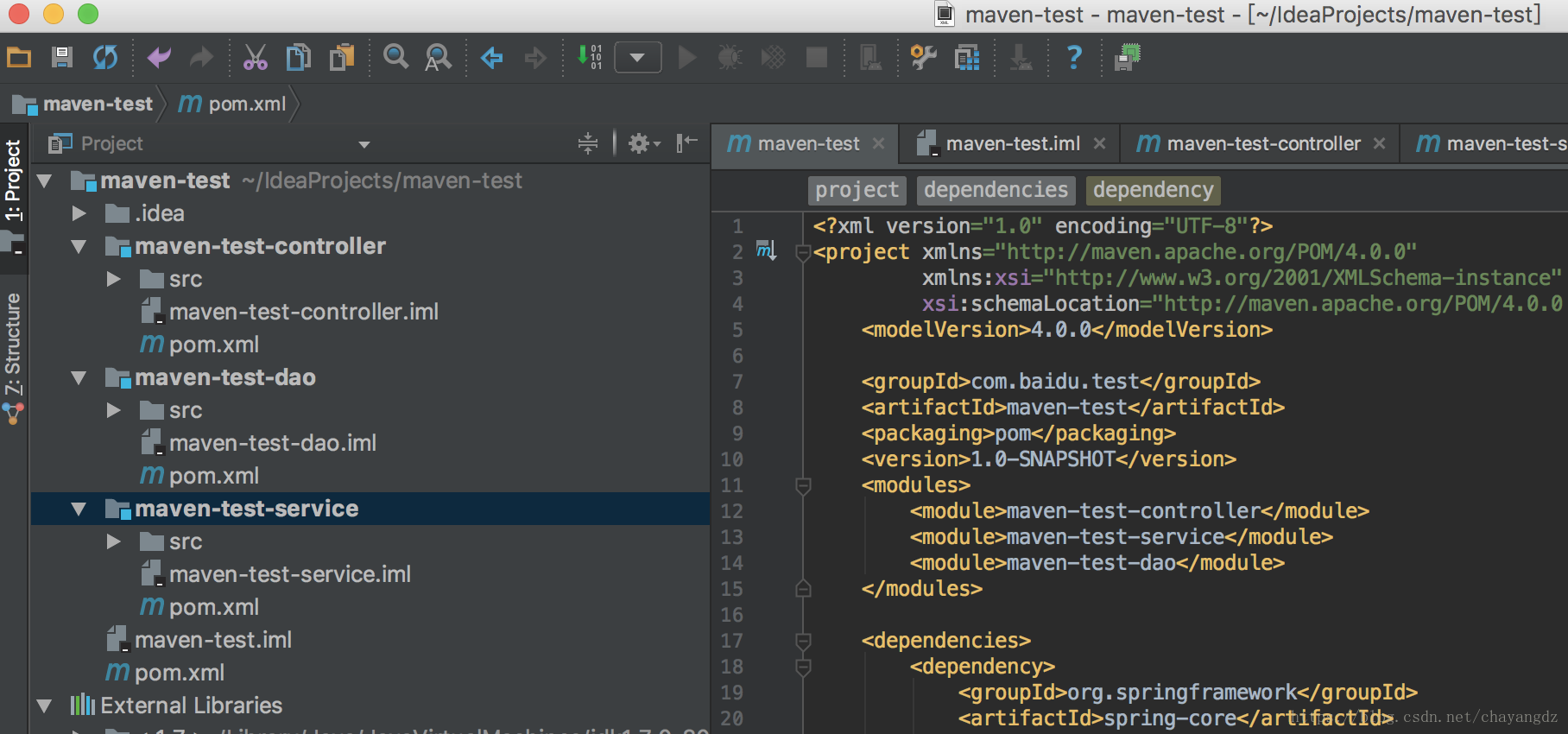Click the download arrow toolbar icon
Viewport: 1568px width, 734px height.
click(1021, 58)
